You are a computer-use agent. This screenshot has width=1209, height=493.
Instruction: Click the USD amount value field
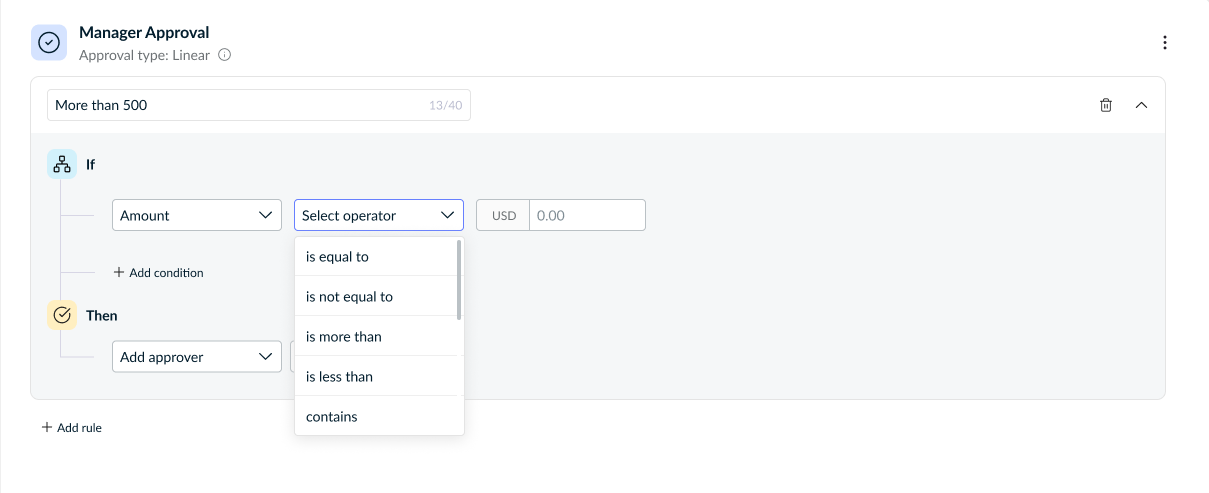click(x=586, y=215)
